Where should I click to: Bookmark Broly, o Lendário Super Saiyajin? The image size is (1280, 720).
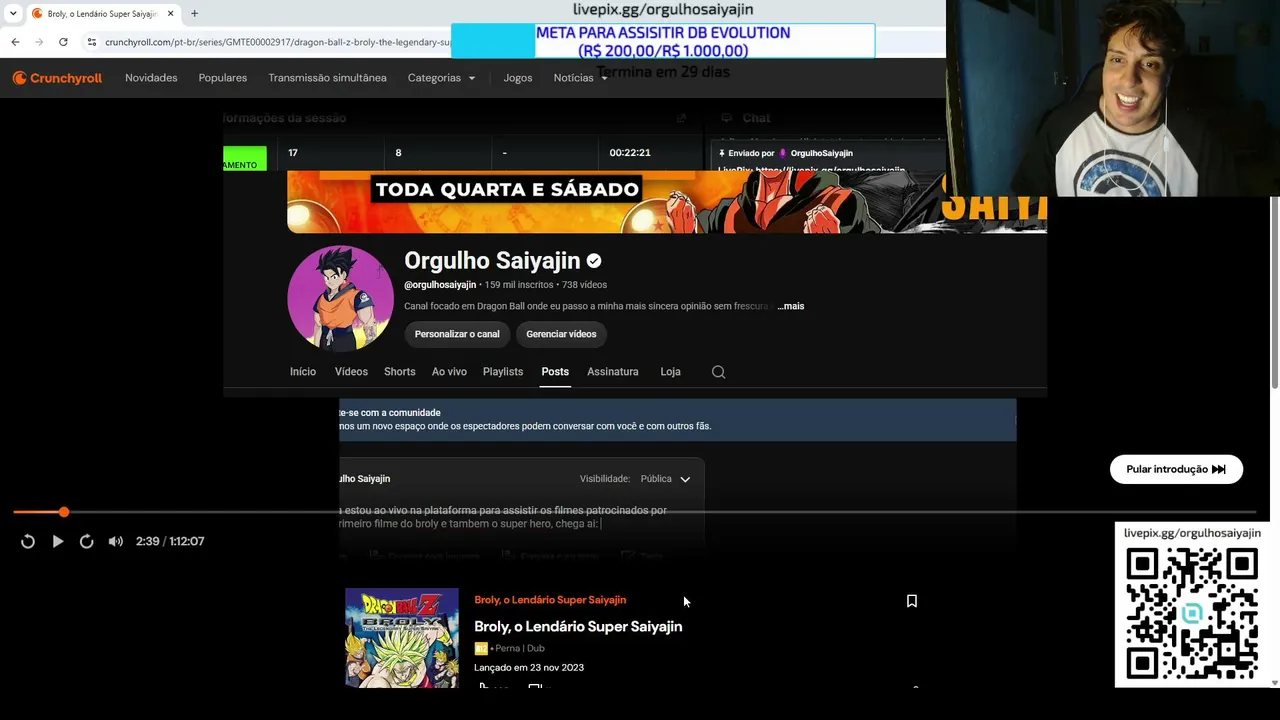click(x=912, y=601)
